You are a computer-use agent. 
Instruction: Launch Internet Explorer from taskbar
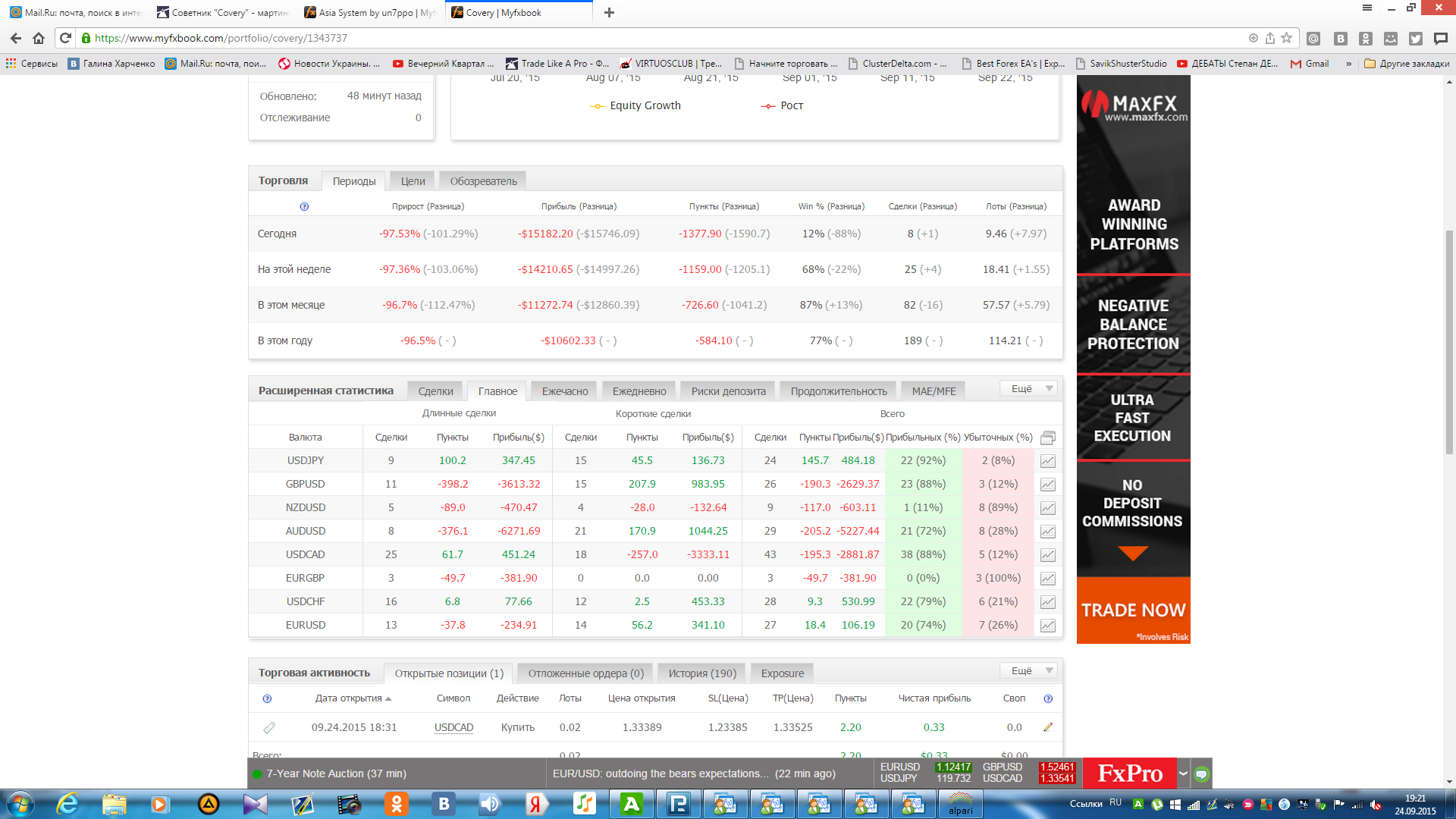pyautogui.click(x=67, y=804)
